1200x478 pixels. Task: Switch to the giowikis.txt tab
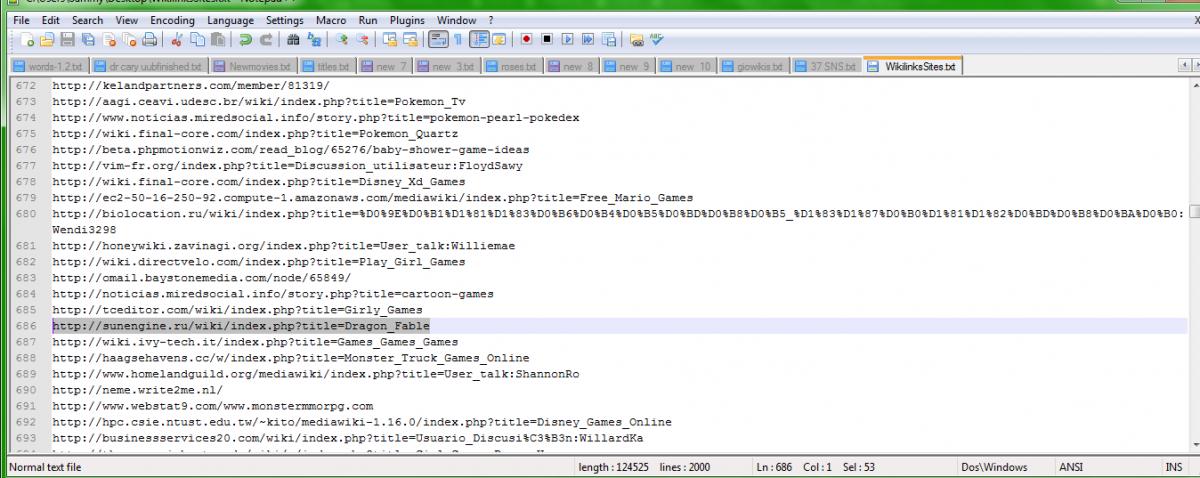754,67
